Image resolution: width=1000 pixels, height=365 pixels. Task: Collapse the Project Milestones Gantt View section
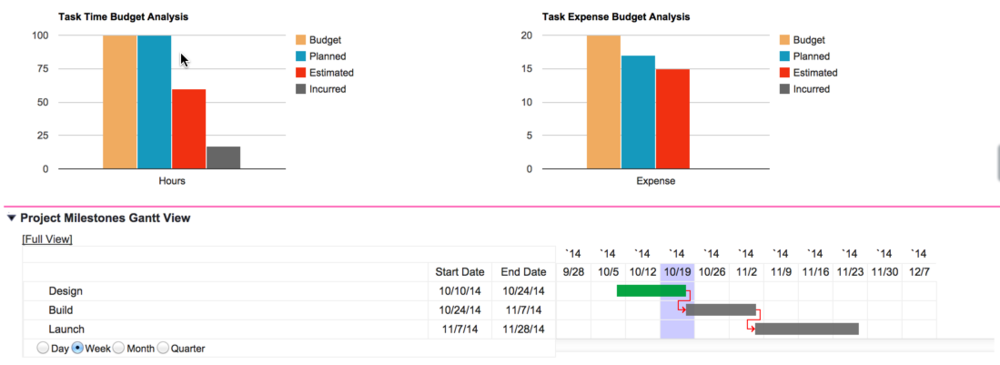tap(11, 218)
